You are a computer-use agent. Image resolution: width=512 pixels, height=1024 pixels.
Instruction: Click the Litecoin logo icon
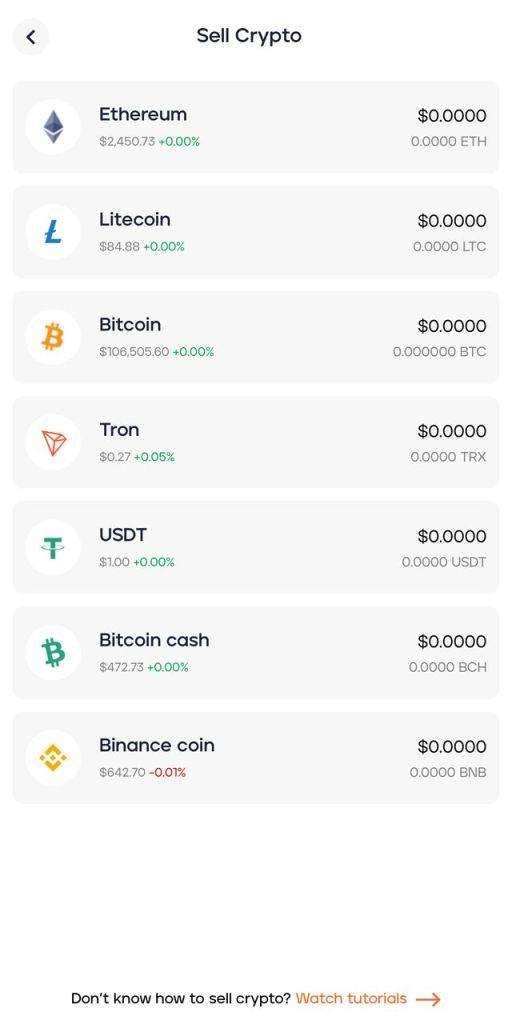[x=54, y=232]
